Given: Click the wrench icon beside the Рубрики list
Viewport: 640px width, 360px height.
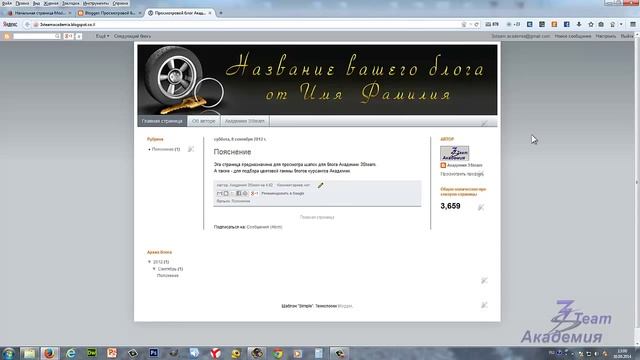Looking at the screenshot, I should tap(191, 149).
